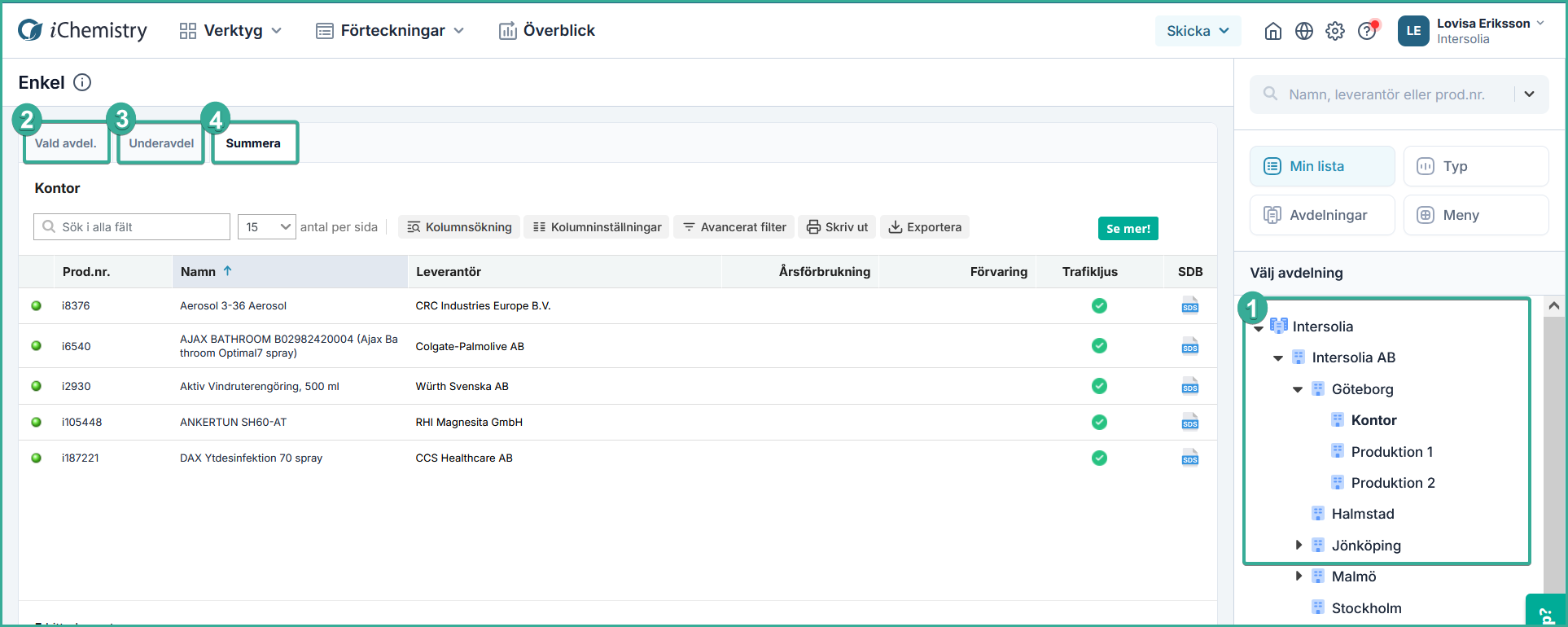Click the LE user avatar
Image resolution: width=1568 pixels, height=627 pixels.
pos(1413,31)
